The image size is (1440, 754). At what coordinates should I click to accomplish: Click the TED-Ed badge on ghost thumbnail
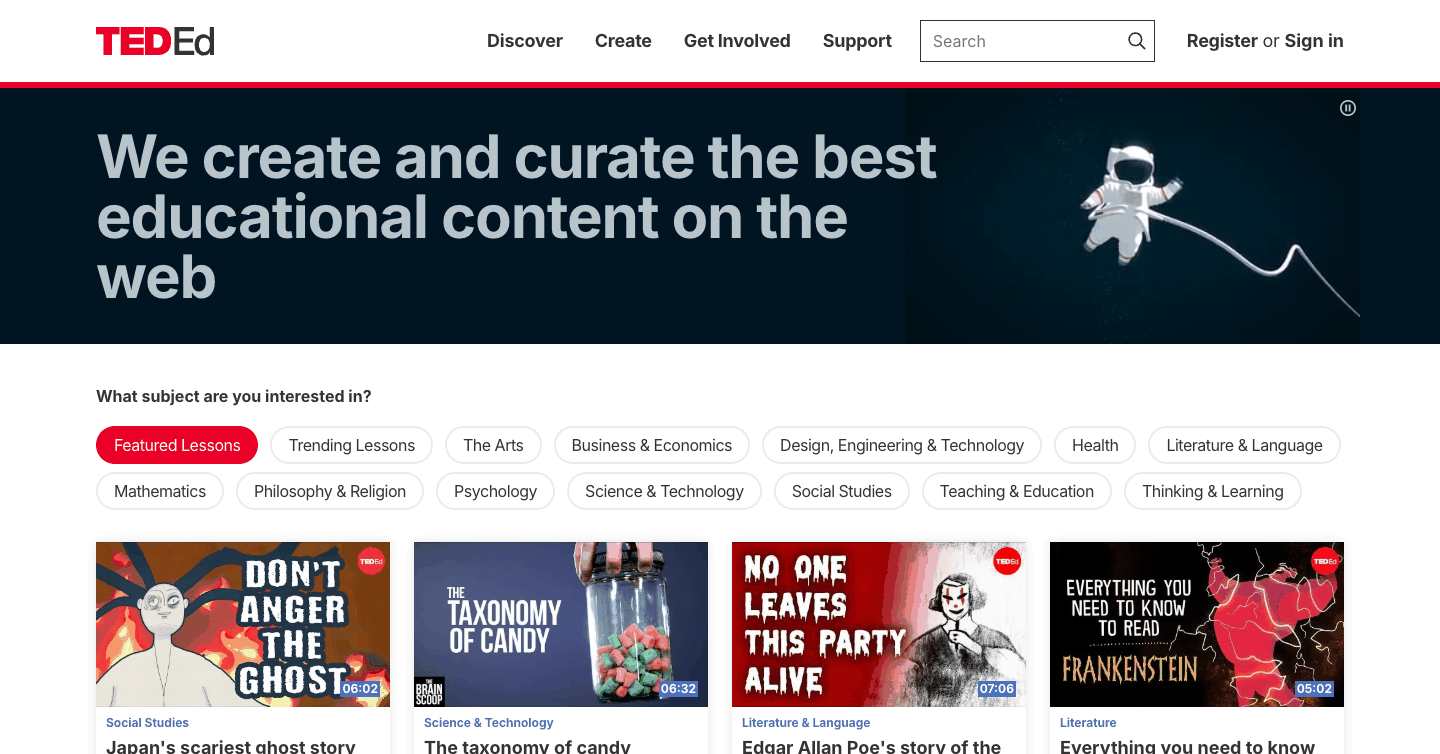(x=371, y=561)
